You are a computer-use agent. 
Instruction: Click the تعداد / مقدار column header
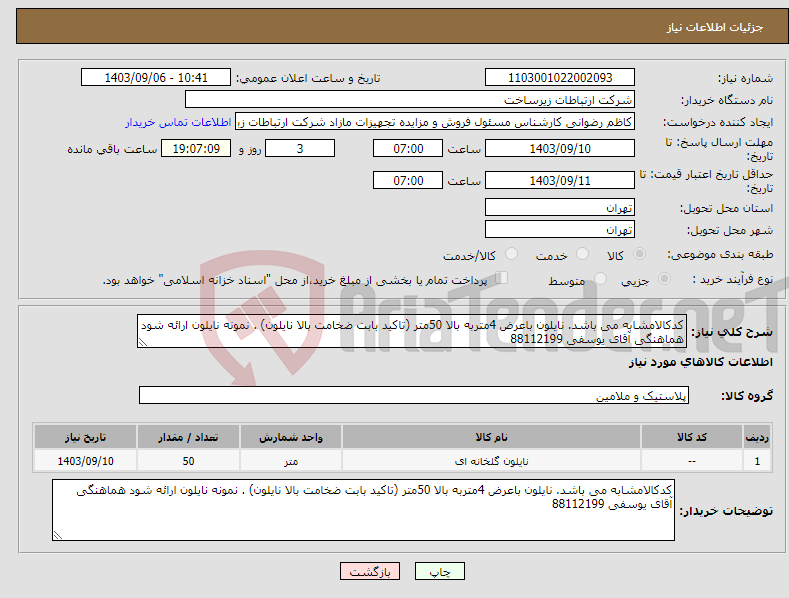(188, 437)
